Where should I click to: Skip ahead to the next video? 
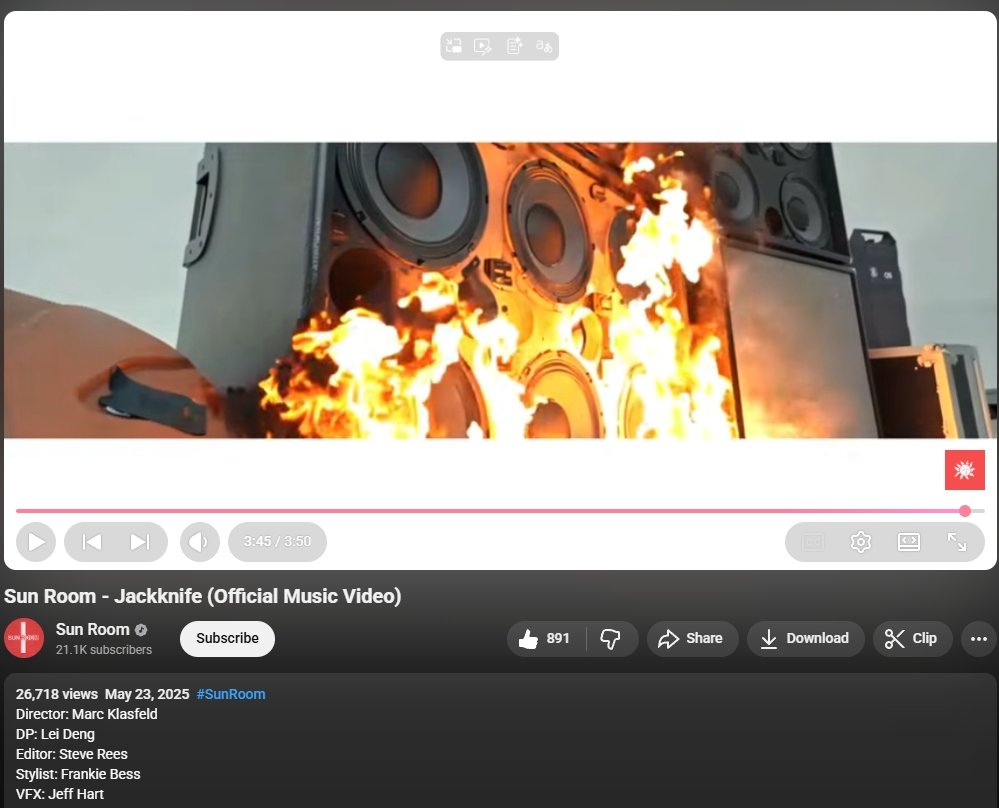[x=140, y=542]
